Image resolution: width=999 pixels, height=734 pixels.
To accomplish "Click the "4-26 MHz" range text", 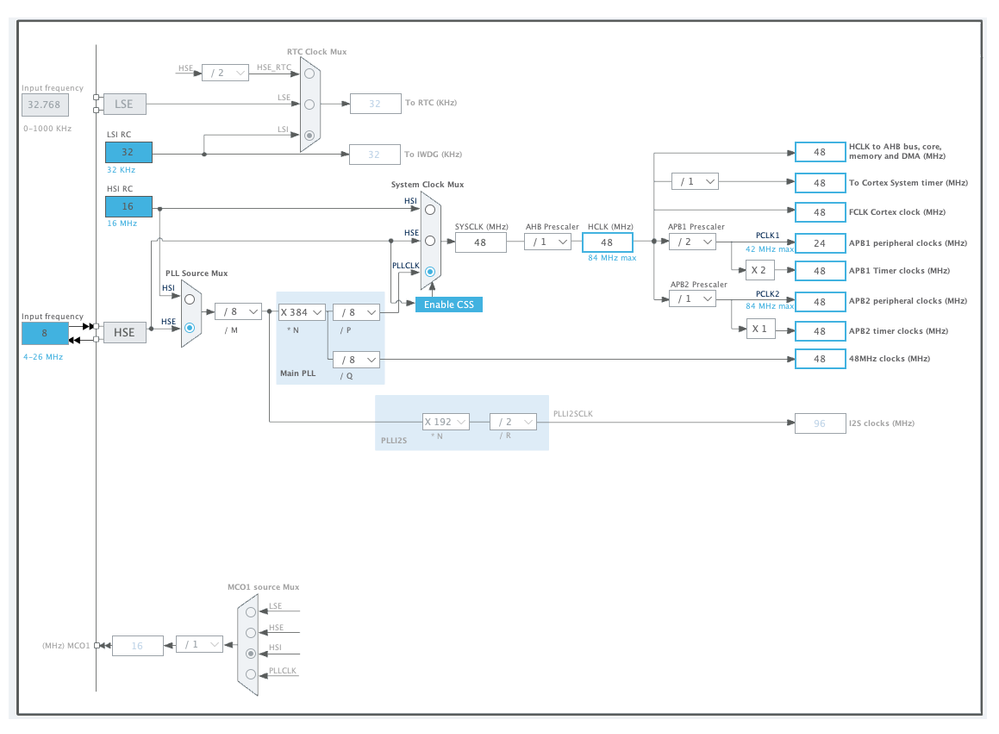I will click(43, 357).
